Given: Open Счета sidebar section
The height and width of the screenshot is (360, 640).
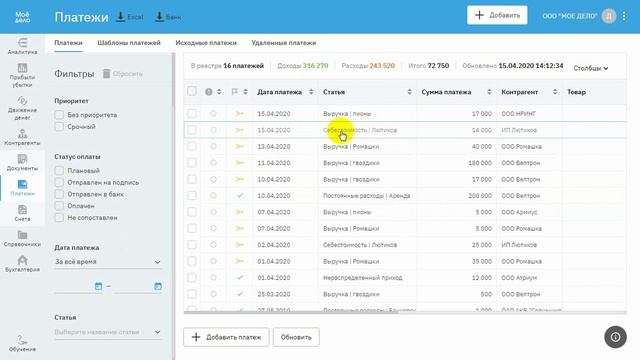Looking at the screenshot, I should click(x=22, y=213).
